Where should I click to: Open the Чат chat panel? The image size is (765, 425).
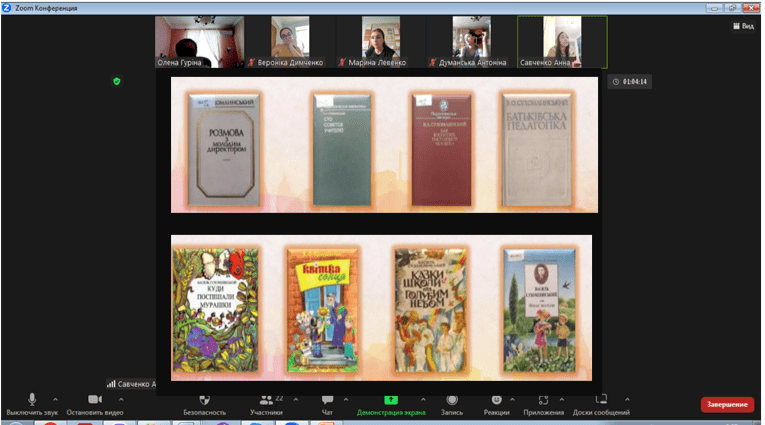point(327,400)
